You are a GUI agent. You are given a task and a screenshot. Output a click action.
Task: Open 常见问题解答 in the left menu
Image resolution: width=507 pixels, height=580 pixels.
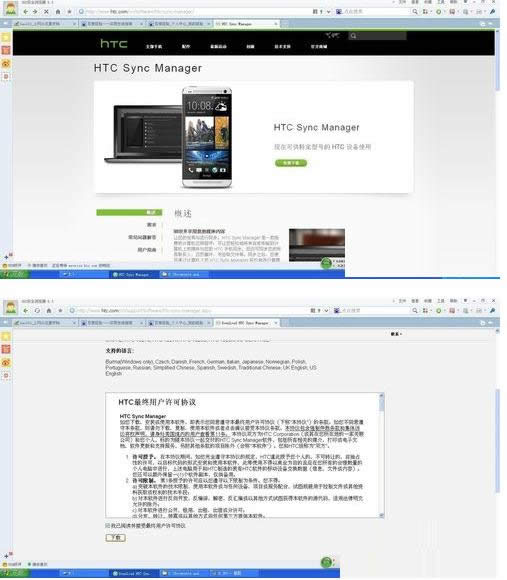pos(142,237)
